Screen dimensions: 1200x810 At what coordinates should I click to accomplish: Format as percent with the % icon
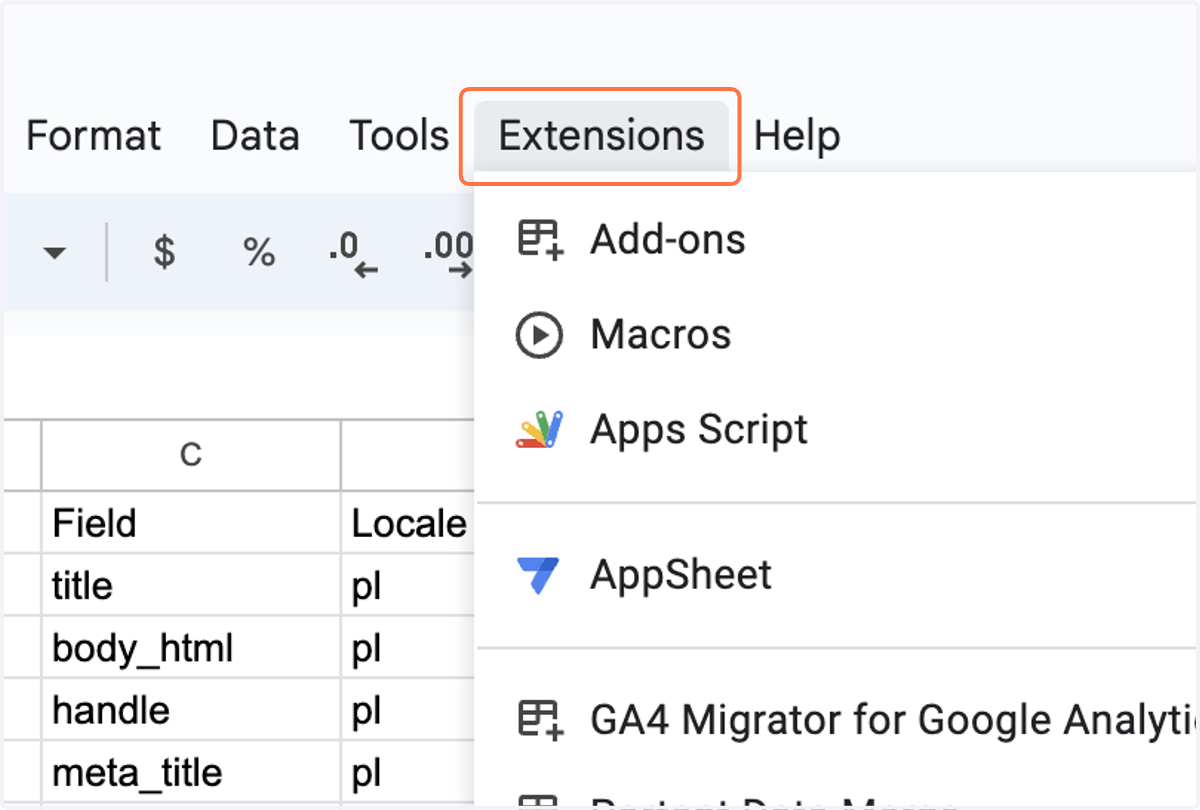[x=259, y=252]
